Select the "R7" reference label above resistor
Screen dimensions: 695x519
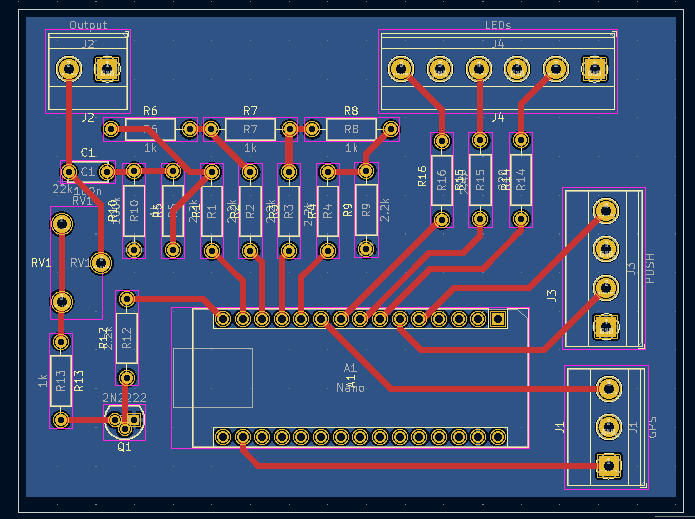point(250,110)
